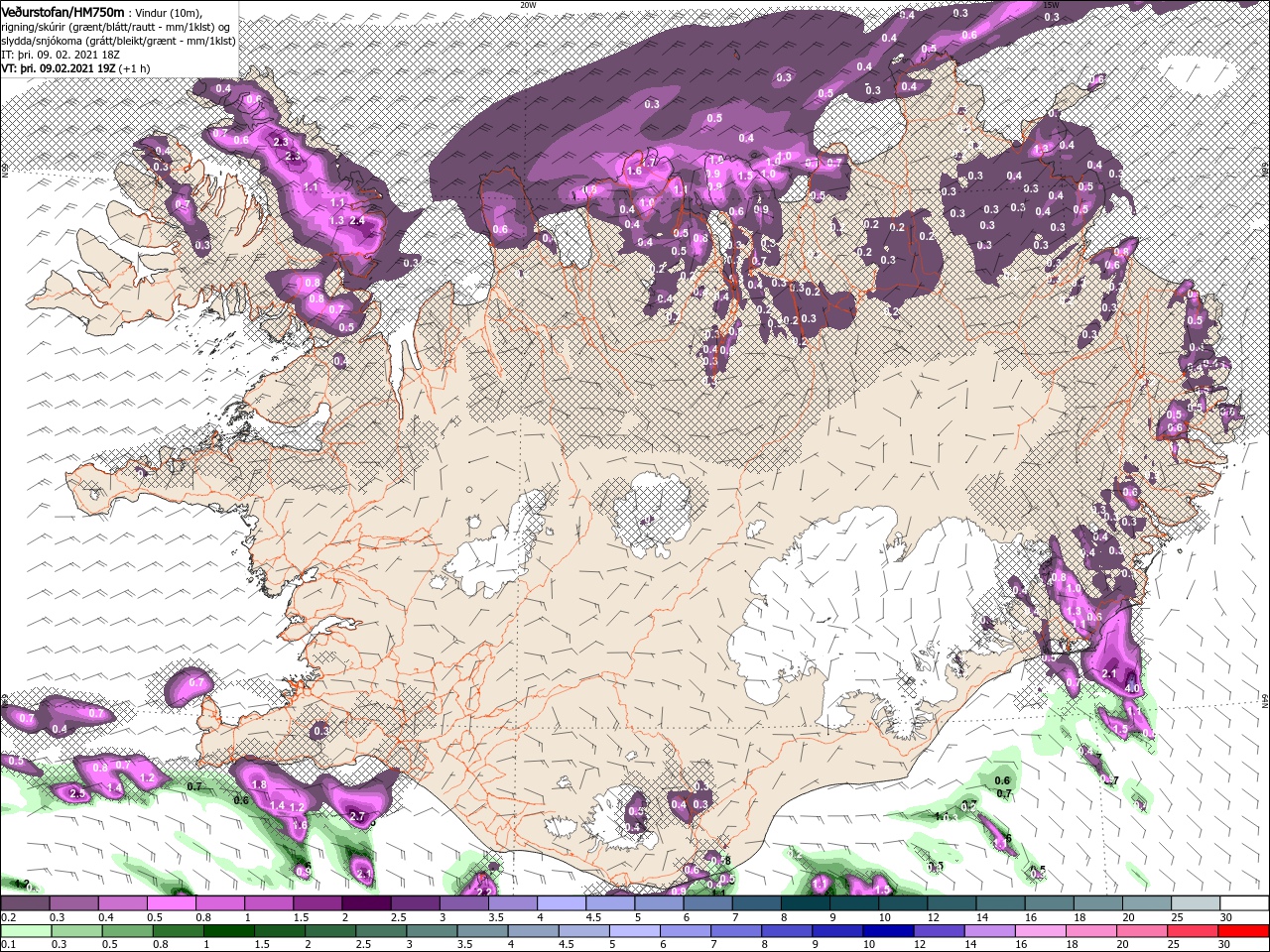Pick the dark green rain swatch at 1
The height and width of the screenshot is (952, 1270).
(229, 931)
